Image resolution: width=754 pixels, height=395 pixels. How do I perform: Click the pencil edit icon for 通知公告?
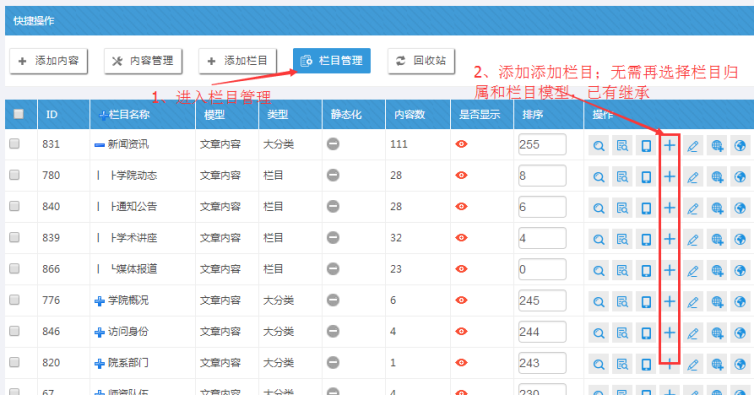tap(693, 208)
